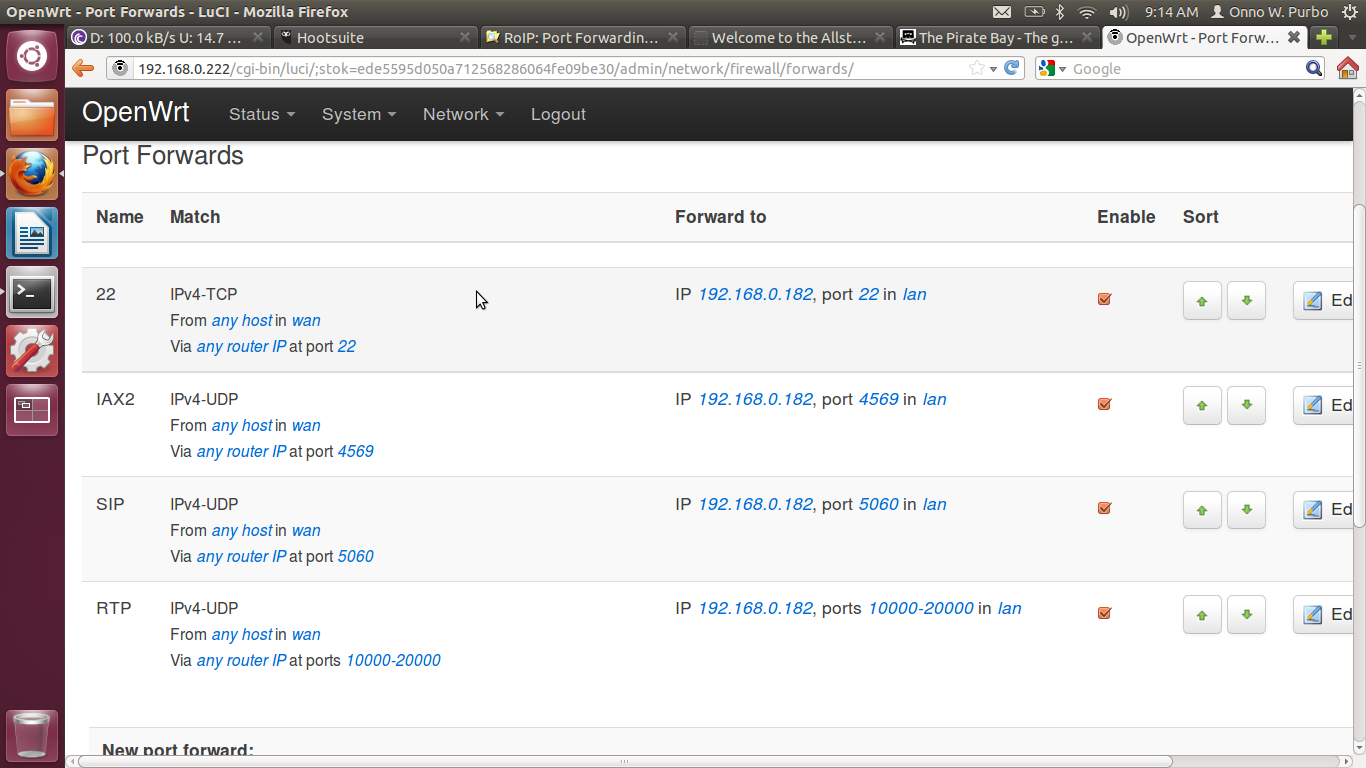Expand the Status dropdown menu

tap(261, 114)
